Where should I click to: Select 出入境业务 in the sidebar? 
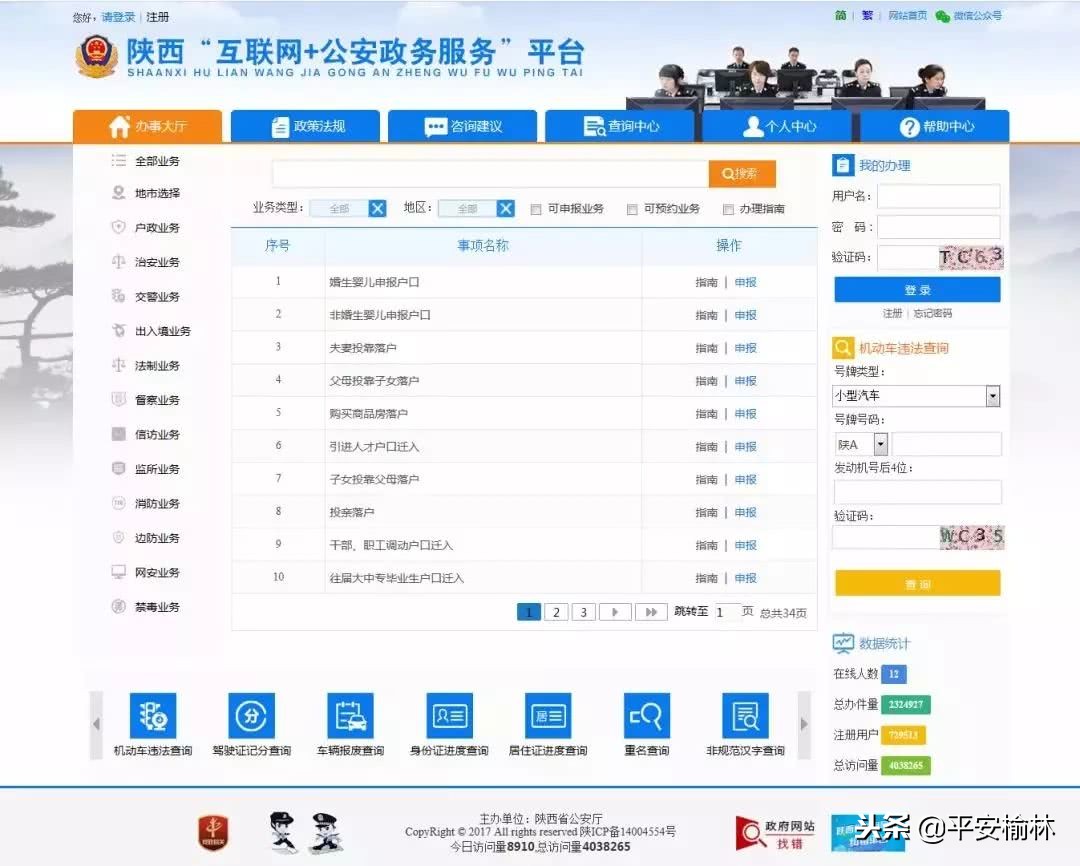[163, 331]
